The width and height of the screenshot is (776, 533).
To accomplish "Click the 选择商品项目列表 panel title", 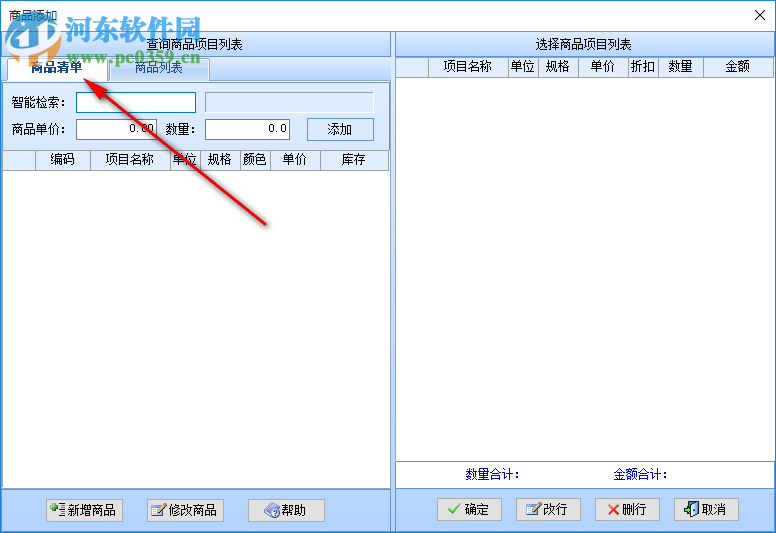I will pyautogui.click(x=584, y=45).
